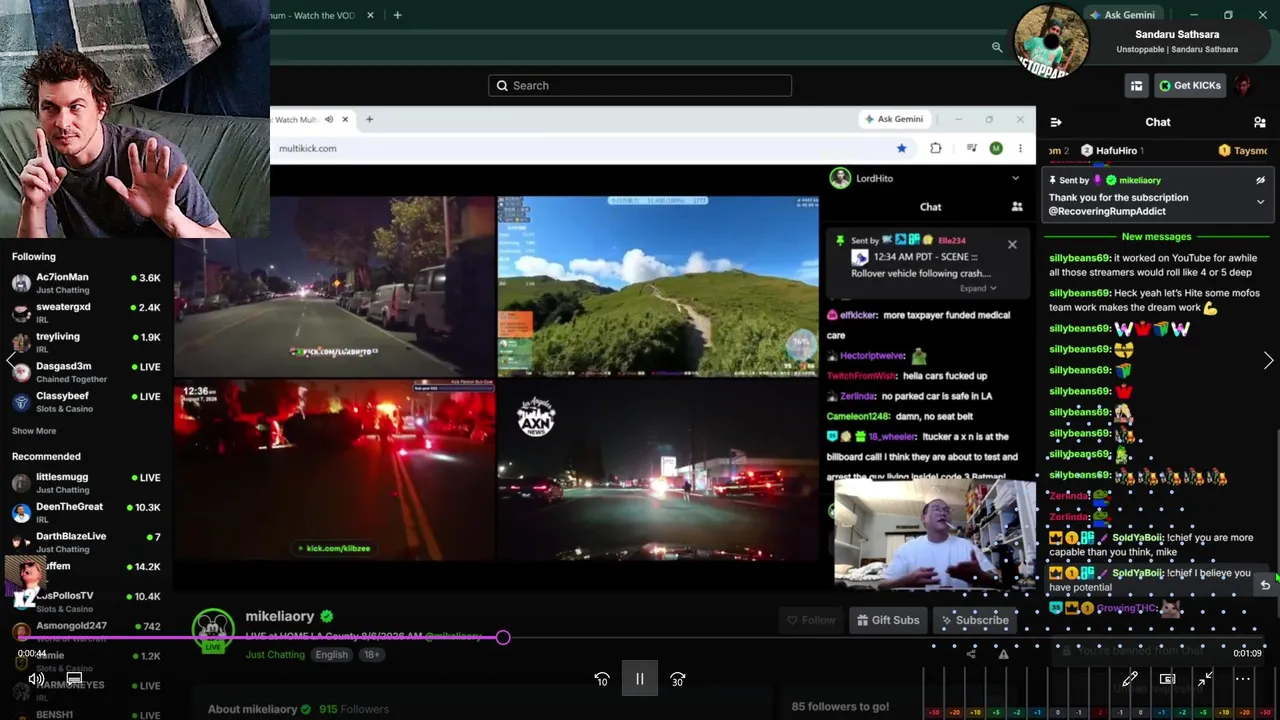This screenshot has width=1280, height=720.
Task: Click the Gift Subs button
Action: click(x=887, y=620)
